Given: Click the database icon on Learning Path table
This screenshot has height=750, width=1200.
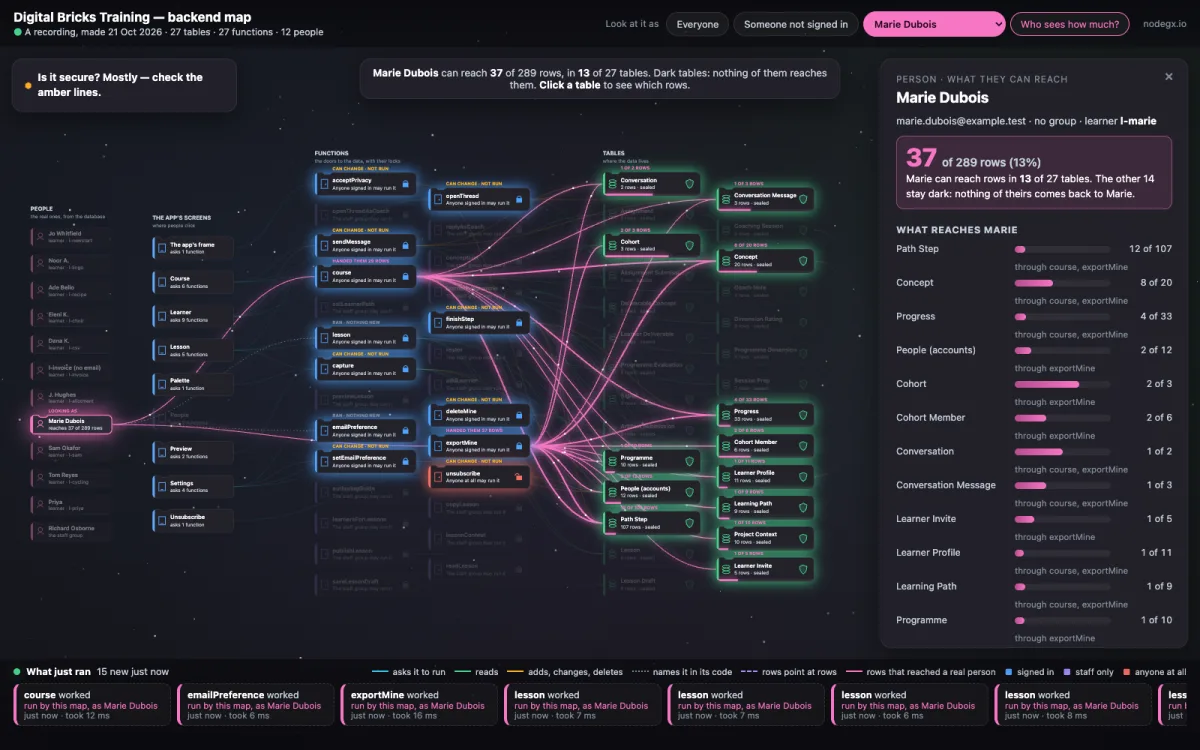Looking at the screenshot, I should tap(726, 507).
